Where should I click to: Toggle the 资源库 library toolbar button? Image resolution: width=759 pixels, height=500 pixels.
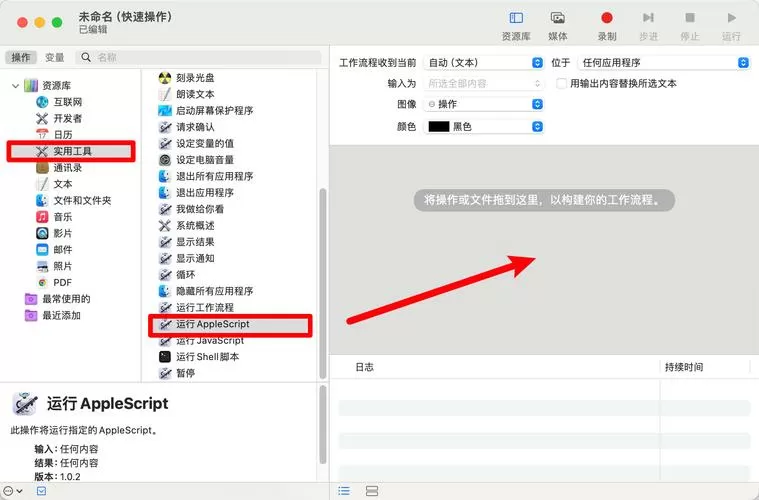point(516,26)
